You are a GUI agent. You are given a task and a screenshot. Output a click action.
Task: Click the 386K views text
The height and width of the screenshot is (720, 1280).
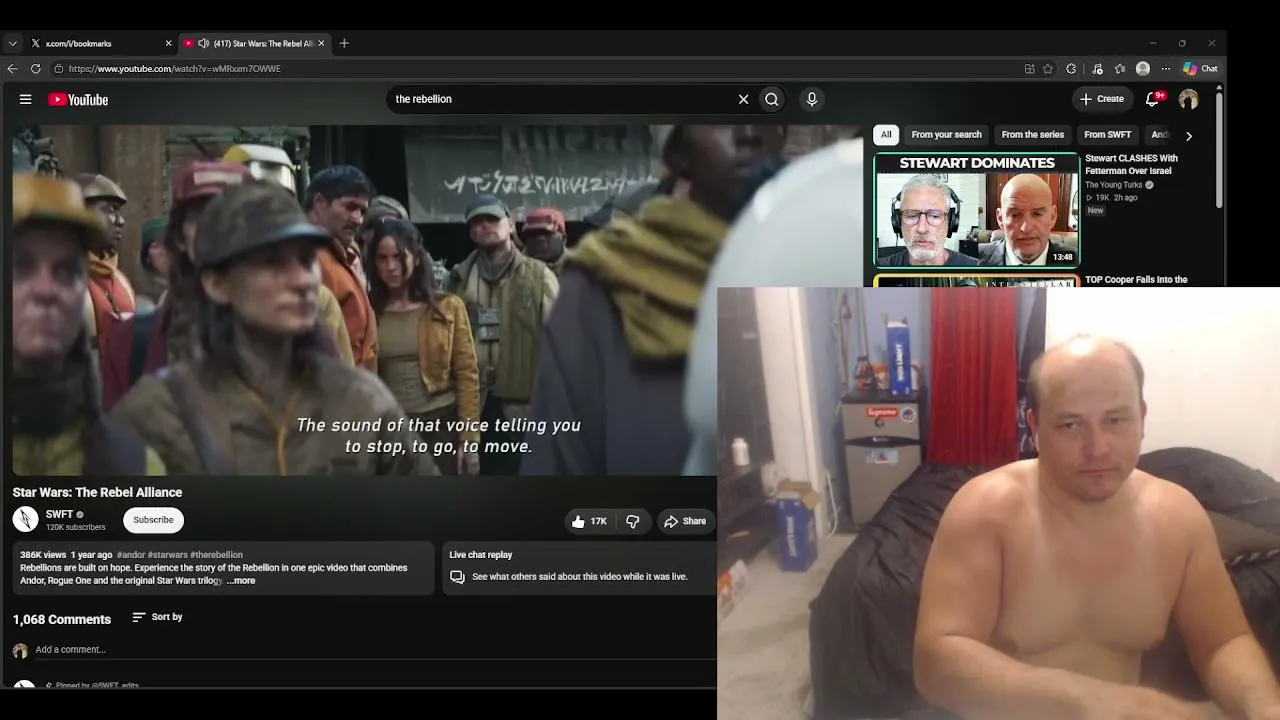(43, 555)
